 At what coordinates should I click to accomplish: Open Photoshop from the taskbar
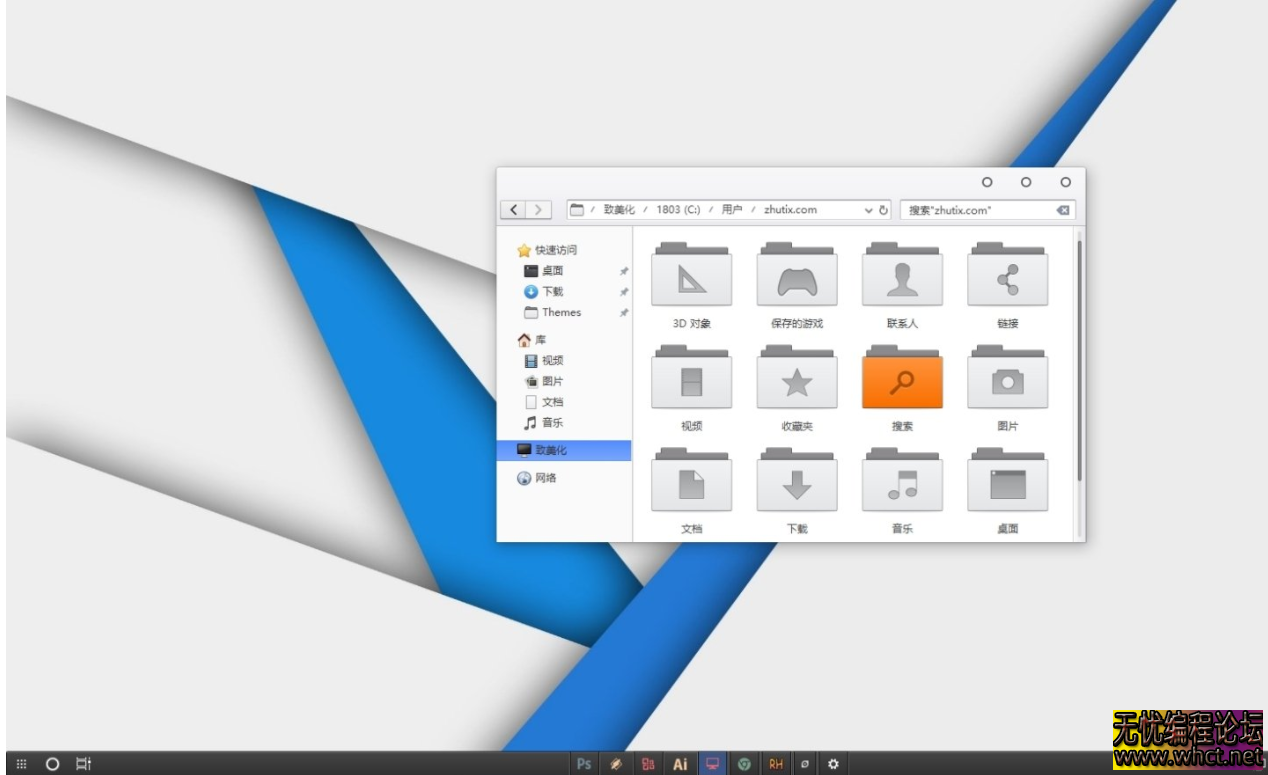click(583, 763)
